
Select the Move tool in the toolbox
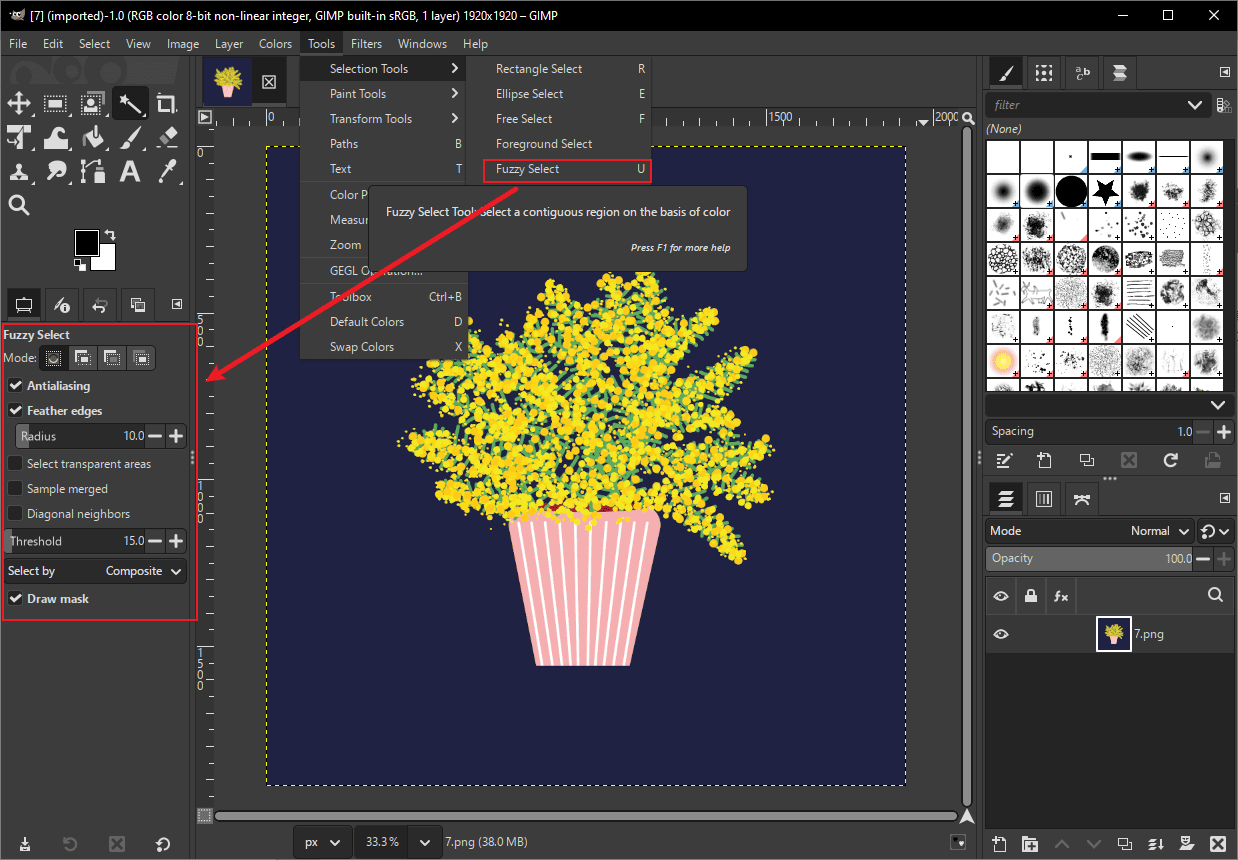[18, 103]
